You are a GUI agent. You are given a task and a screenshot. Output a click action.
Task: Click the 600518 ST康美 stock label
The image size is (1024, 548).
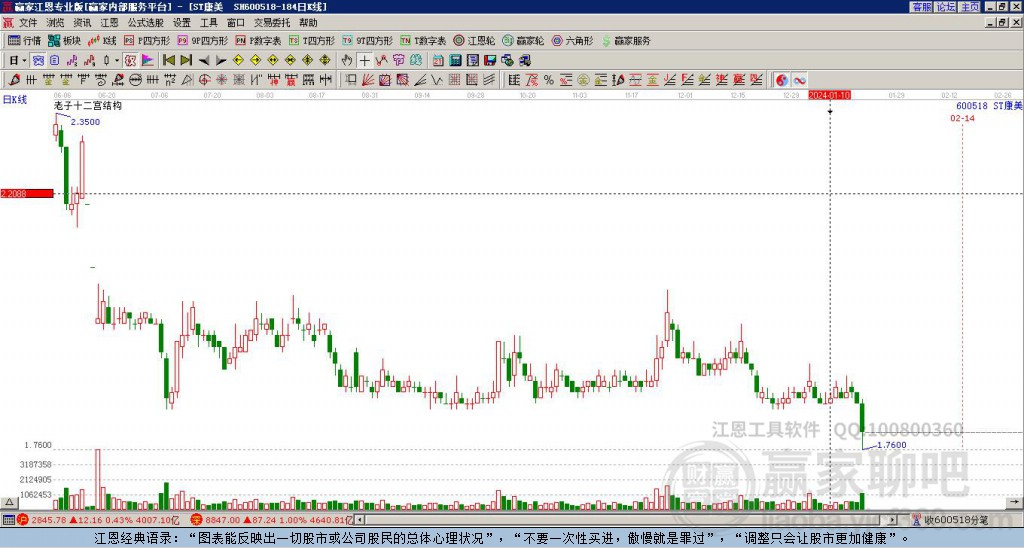(x=989, y=106)
